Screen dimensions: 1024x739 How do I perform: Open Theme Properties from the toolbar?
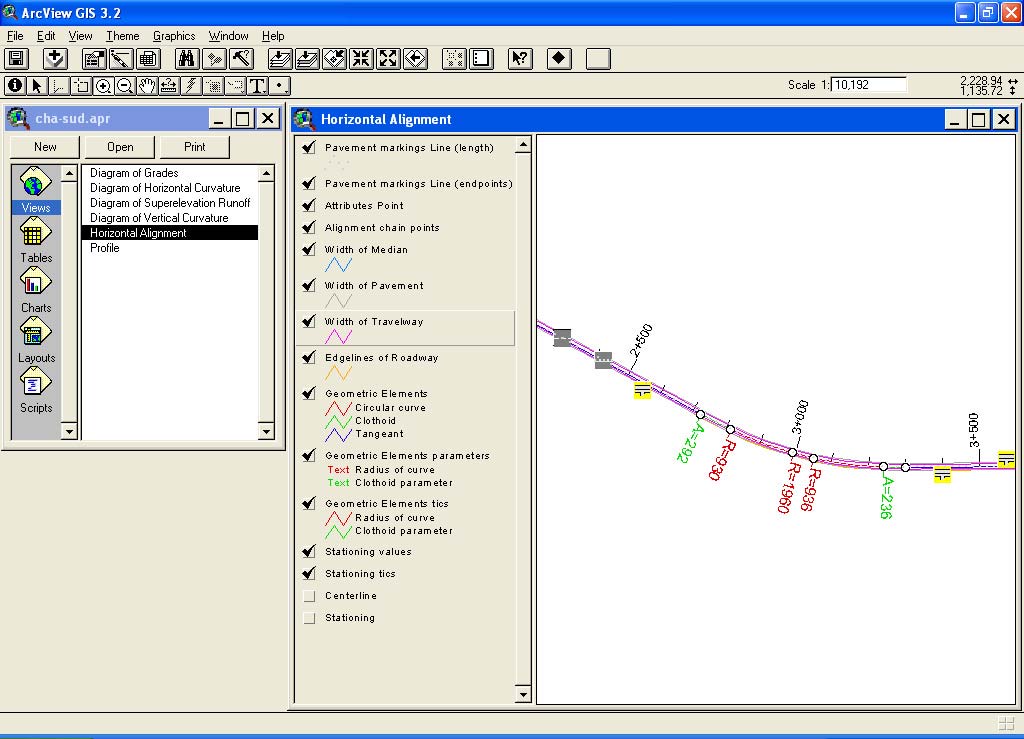click(94, 59)
